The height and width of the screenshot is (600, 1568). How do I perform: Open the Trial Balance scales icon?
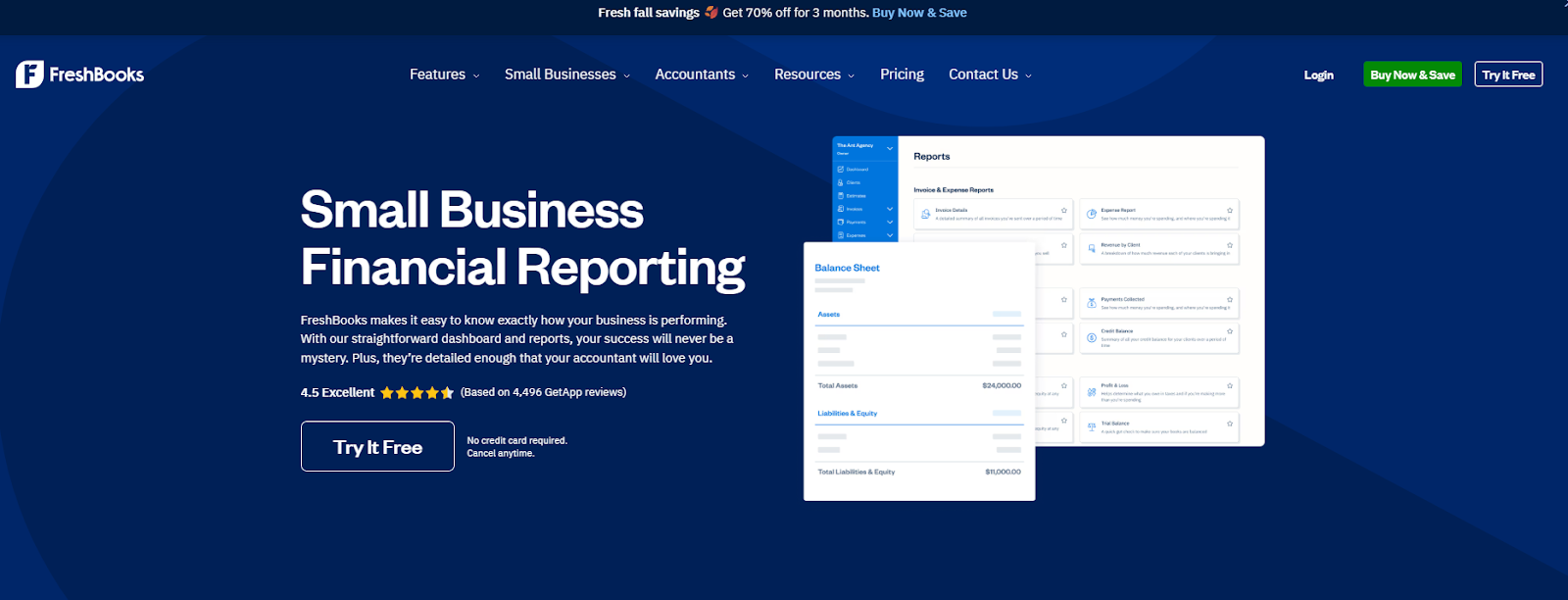coord(1092,426)
